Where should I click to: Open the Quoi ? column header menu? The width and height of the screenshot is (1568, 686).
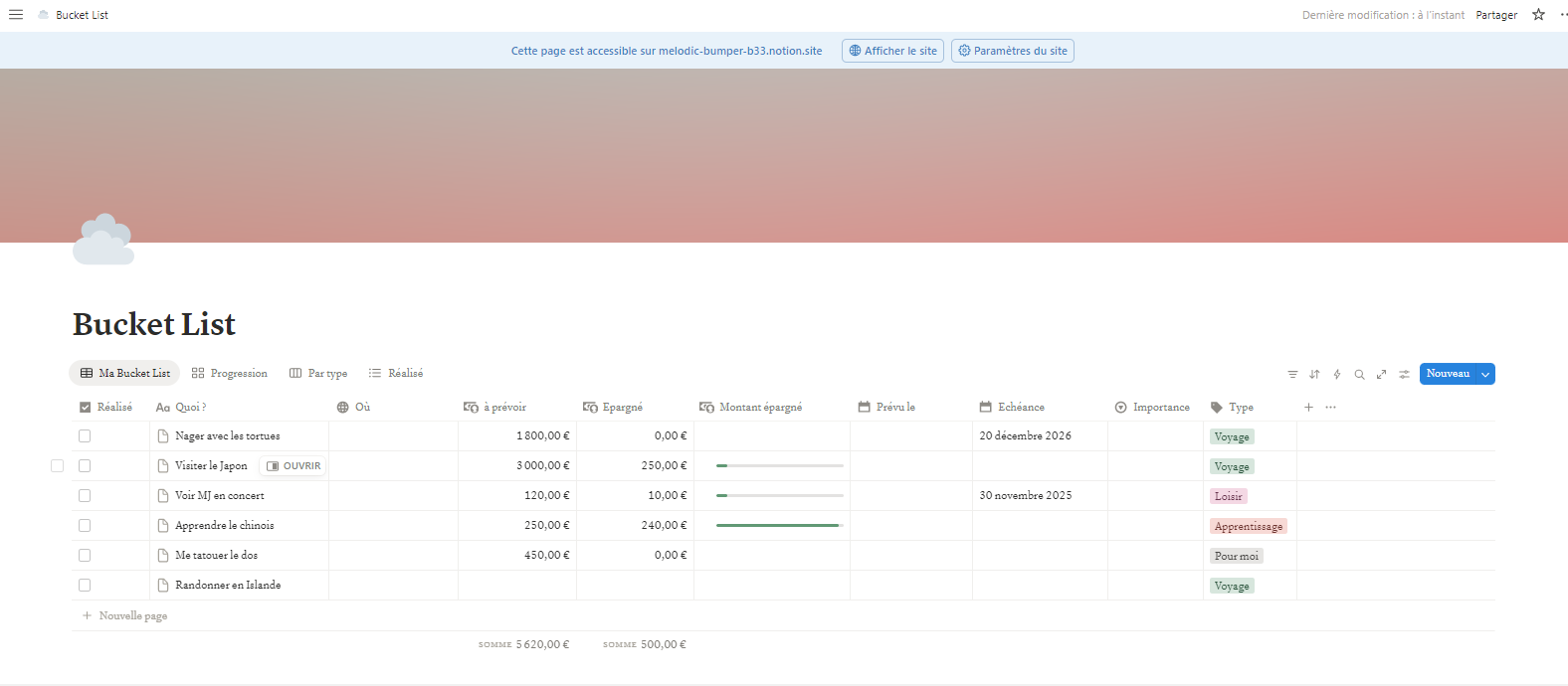[x=239, y=407]
